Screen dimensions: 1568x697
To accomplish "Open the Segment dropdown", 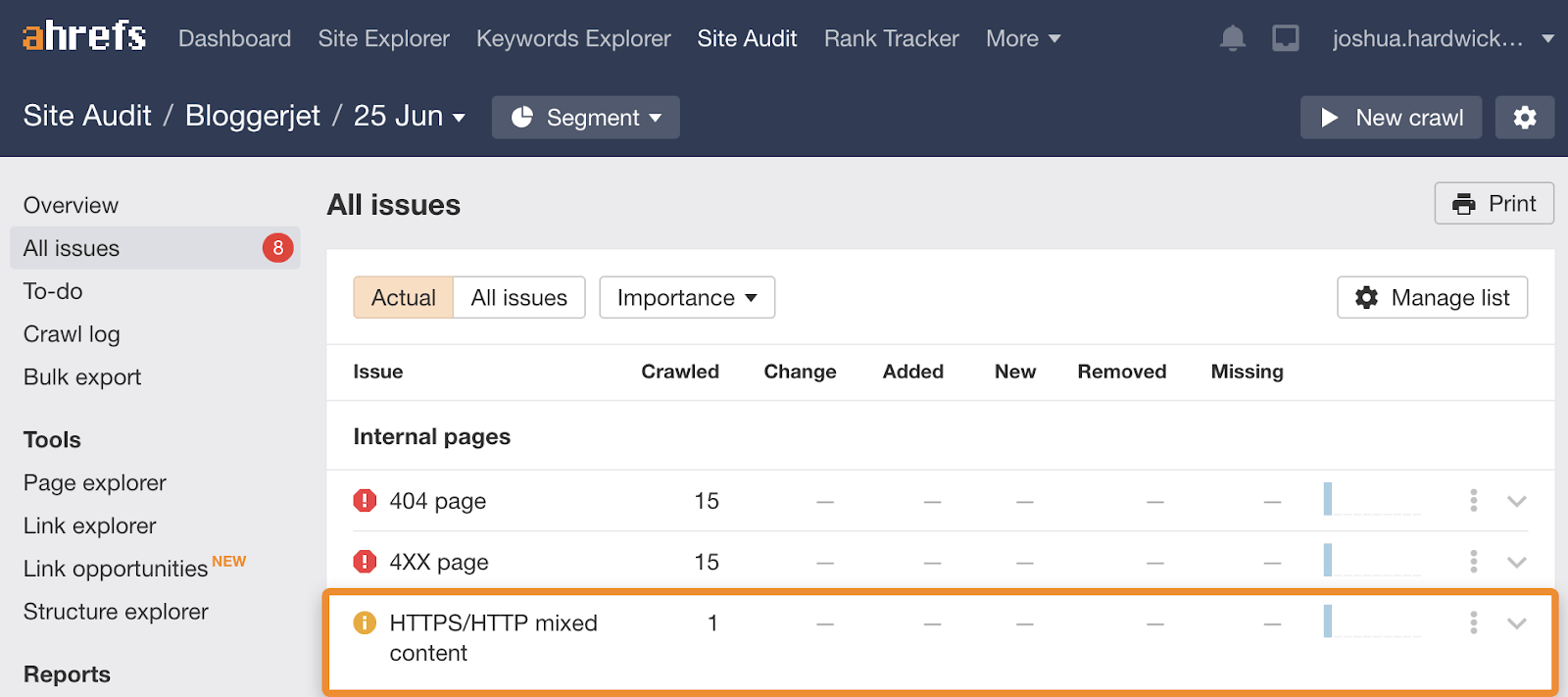I will [x=586, y=118].
